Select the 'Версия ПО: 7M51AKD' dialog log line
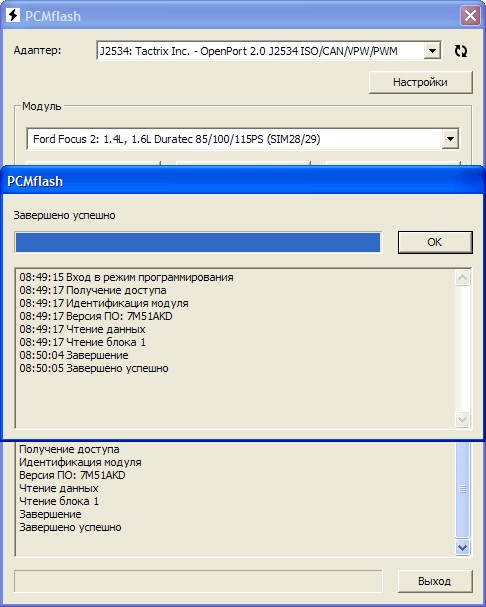Image resolution: width=486 pixels, height=607 pixels. [x=96, y=316]
